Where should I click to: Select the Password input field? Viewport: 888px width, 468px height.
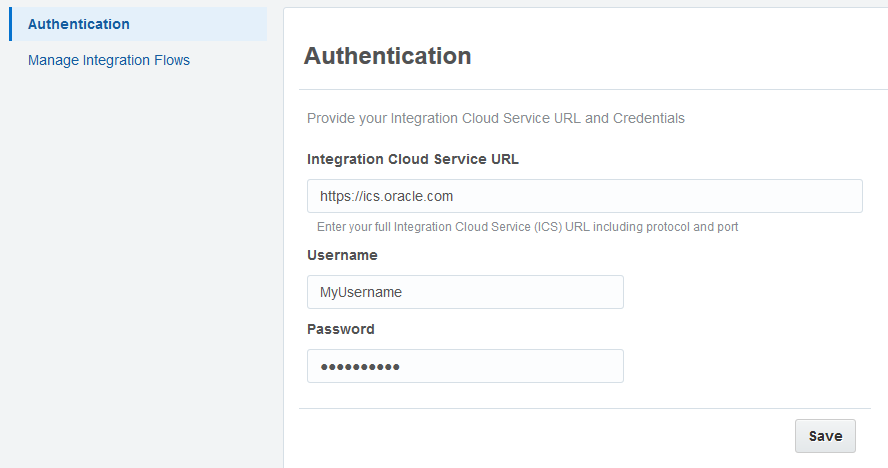[465, 366]
